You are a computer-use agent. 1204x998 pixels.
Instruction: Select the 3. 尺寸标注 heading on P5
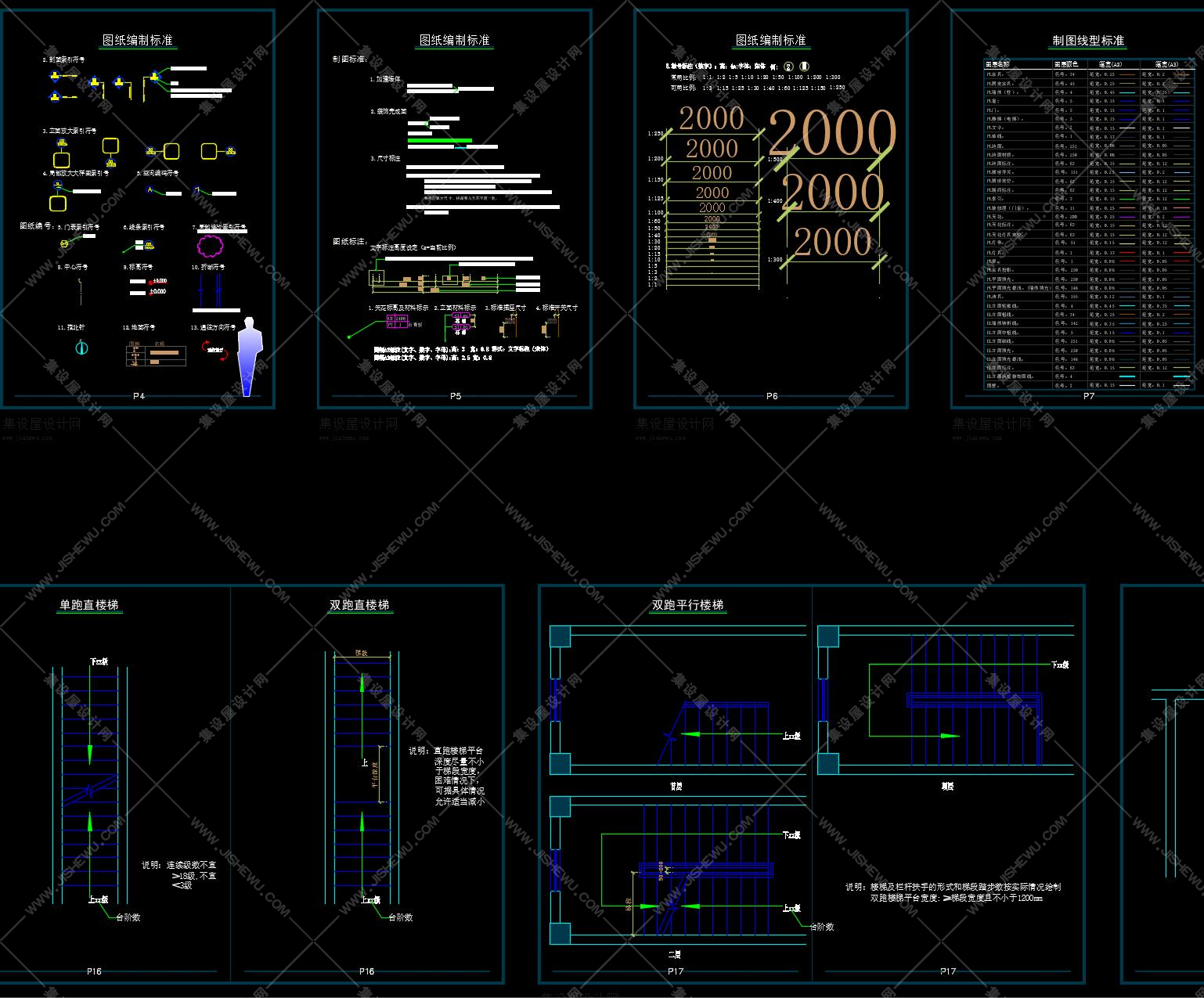pyautogui.click(x=386, y=159)
